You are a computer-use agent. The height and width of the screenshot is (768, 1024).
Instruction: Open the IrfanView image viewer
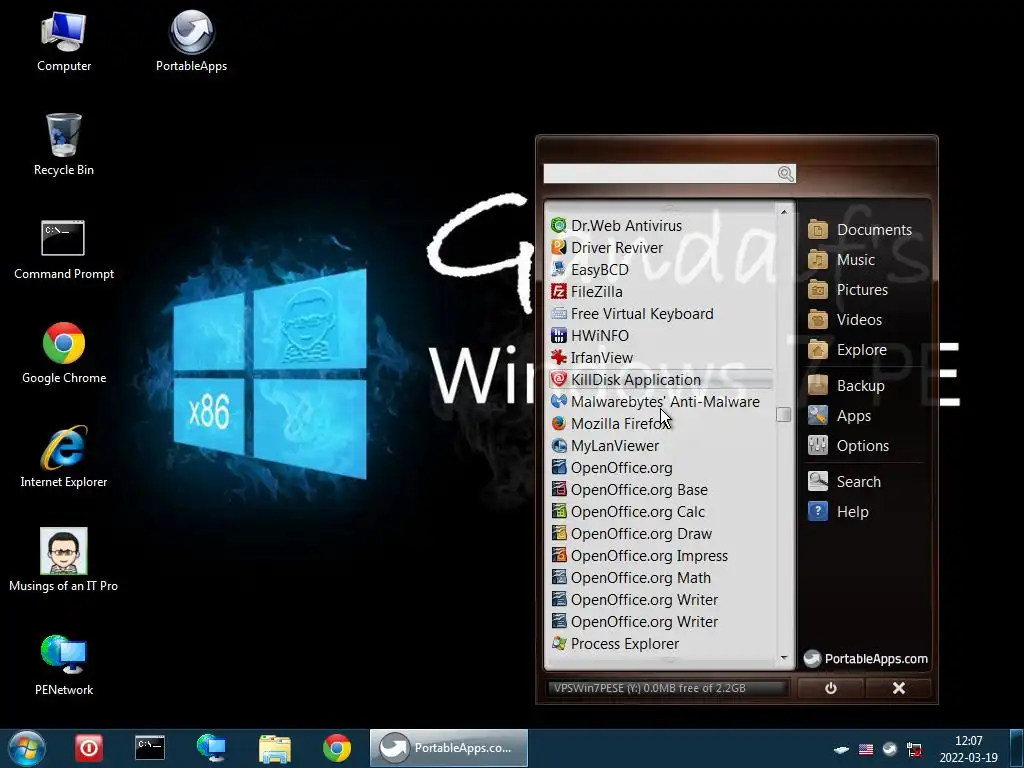592,357
